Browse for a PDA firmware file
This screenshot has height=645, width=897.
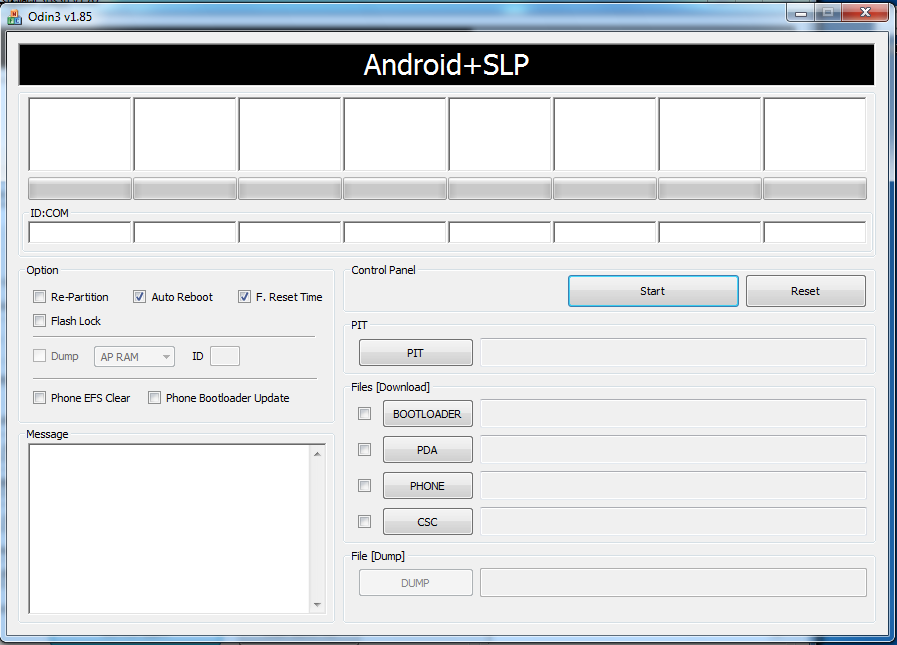click(x=428, y=449)
